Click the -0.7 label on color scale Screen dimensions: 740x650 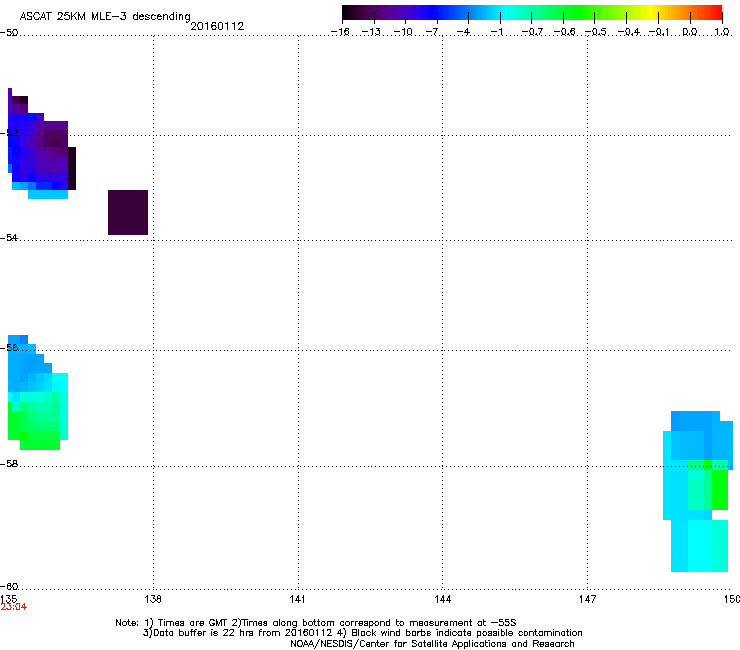pos(532,32)
